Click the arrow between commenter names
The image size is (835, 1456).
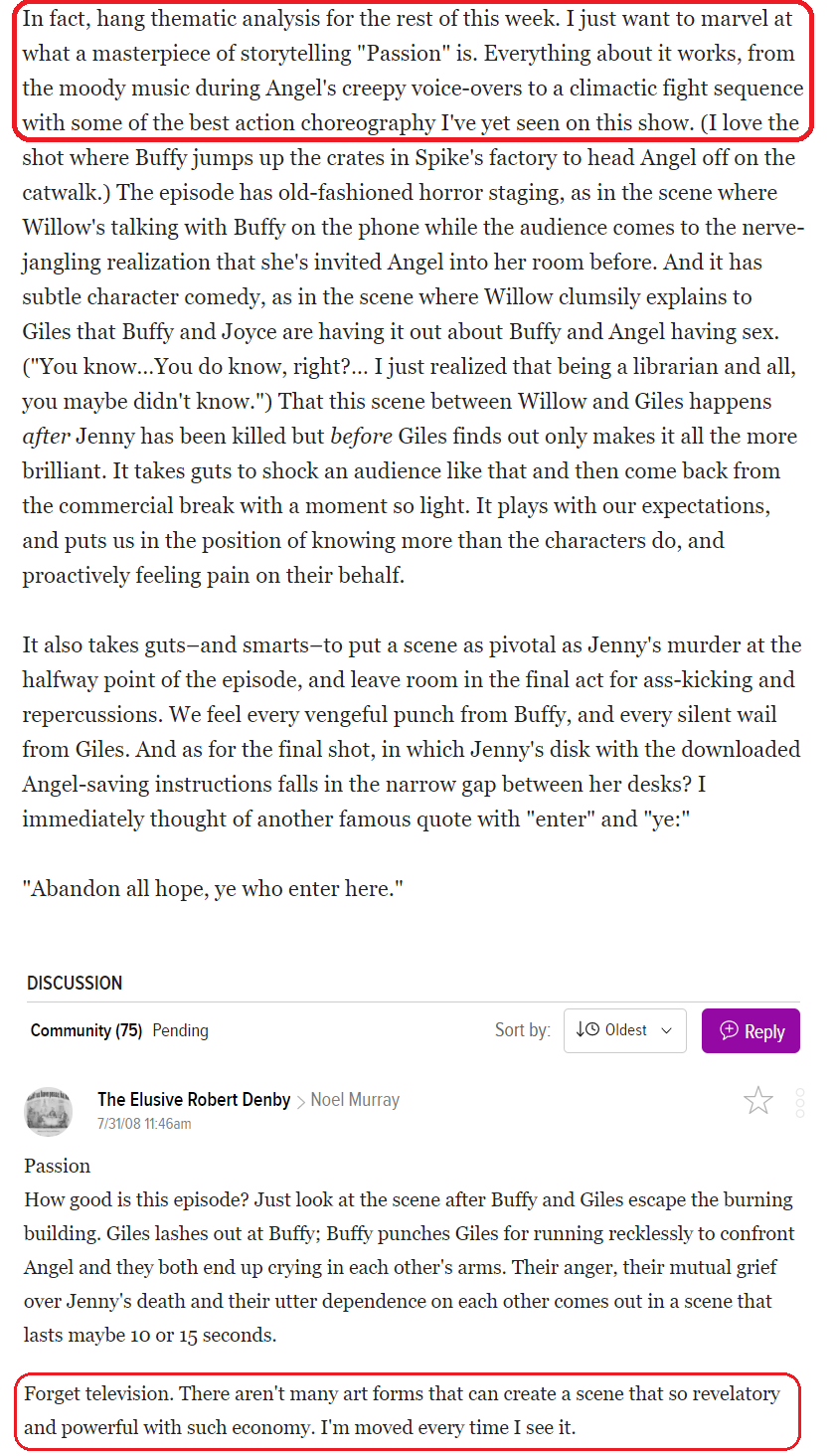pyautogui.click(x=301, y=1101)
